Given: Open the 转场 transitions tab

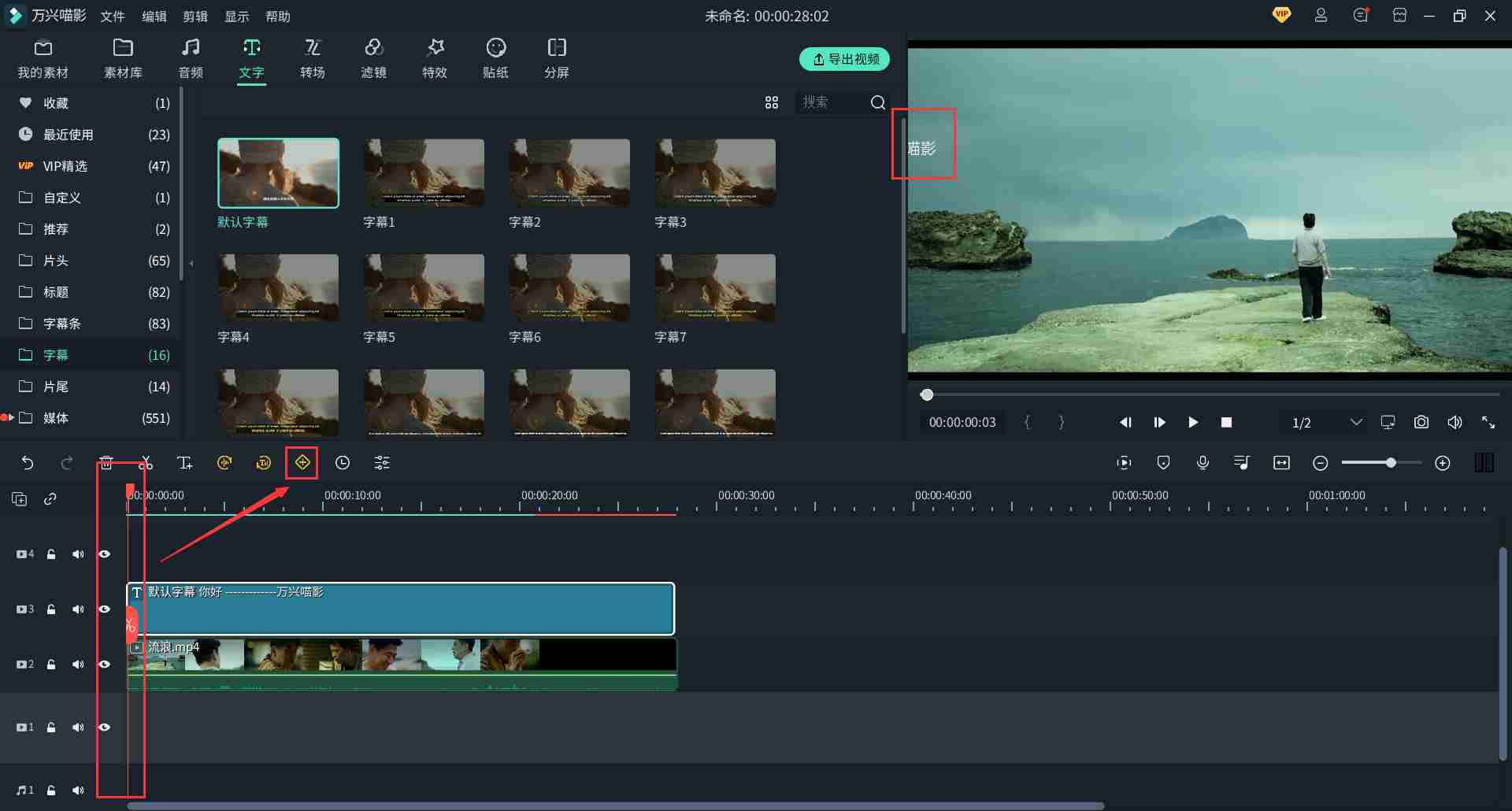Looking at the screenshot, I should point(313,58).
